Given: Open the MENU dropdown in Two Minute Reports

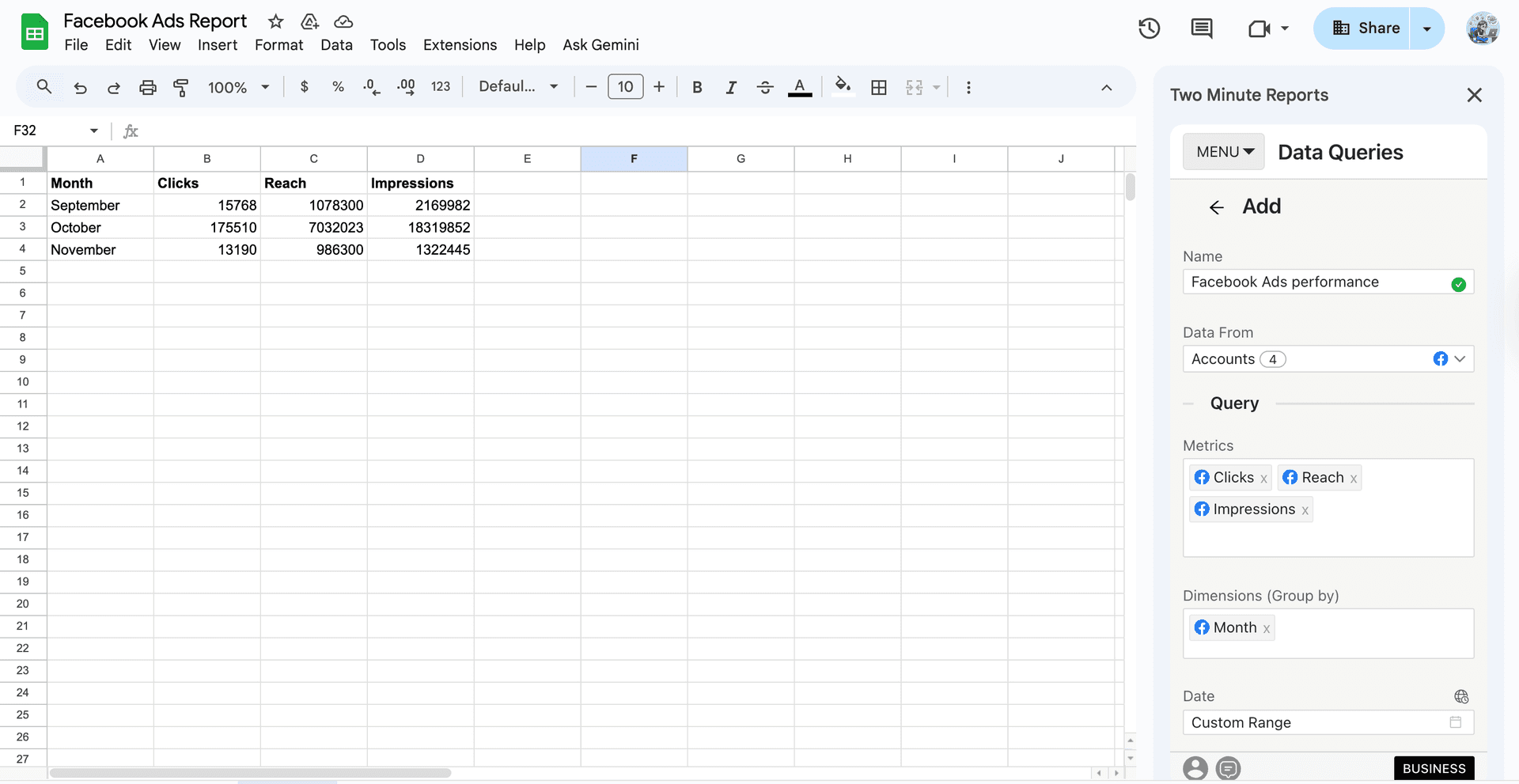Looking at the screenshot, I should (1223, 151).
